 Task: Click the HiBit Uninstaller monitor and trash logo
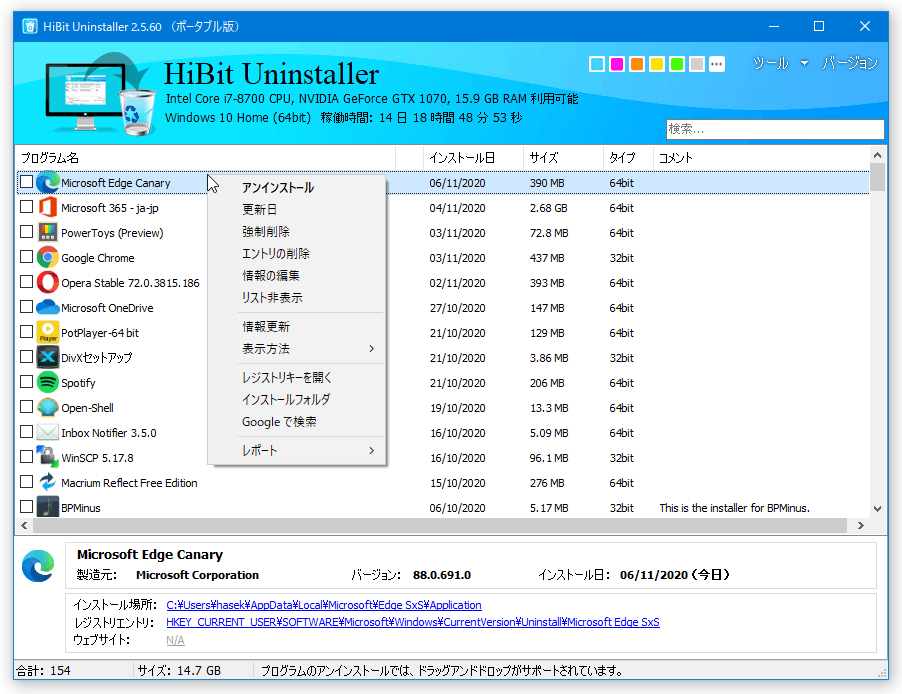(x=100, y=94)
